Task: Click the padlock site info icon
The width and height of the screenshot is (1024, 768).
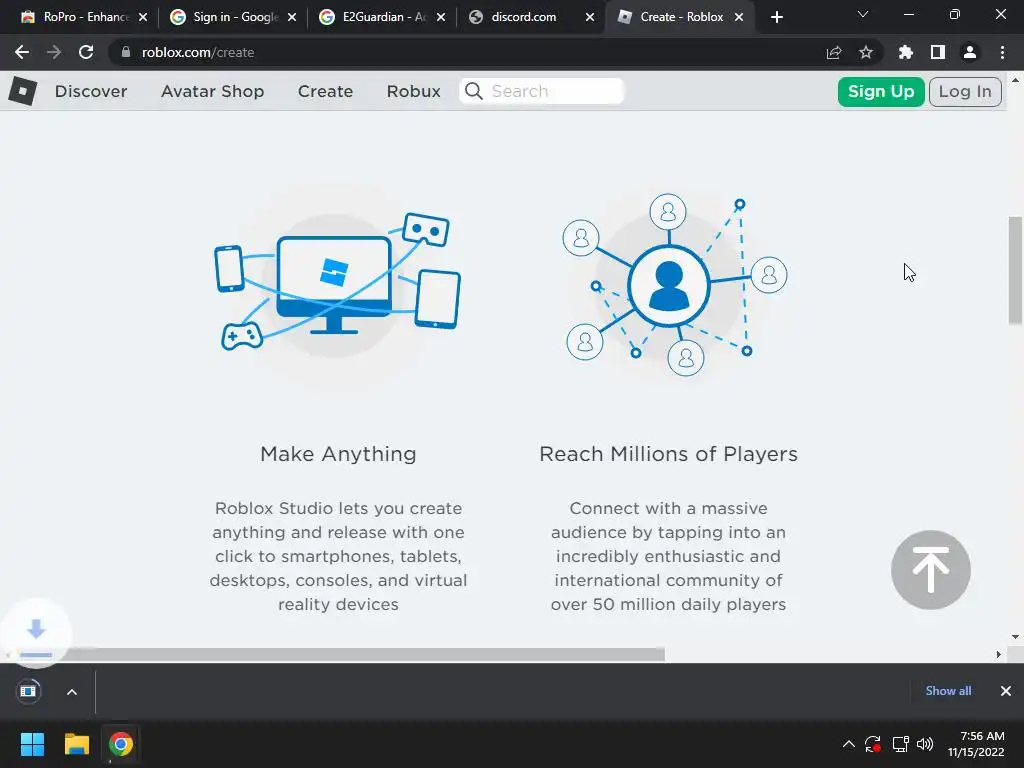Action: coord(126,52)
